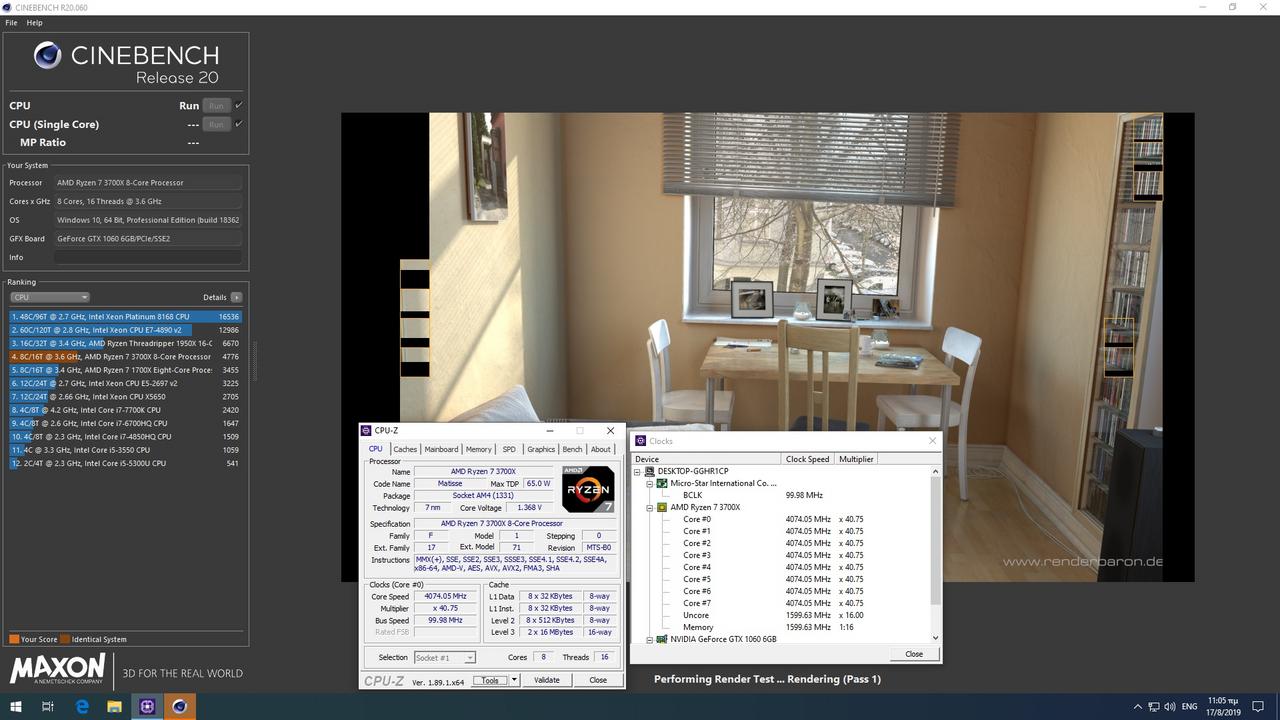The width and height of the screenshot is (1280, 720).
Task: Open the File menu in Cinebench
Action: (x=12, y=22)
